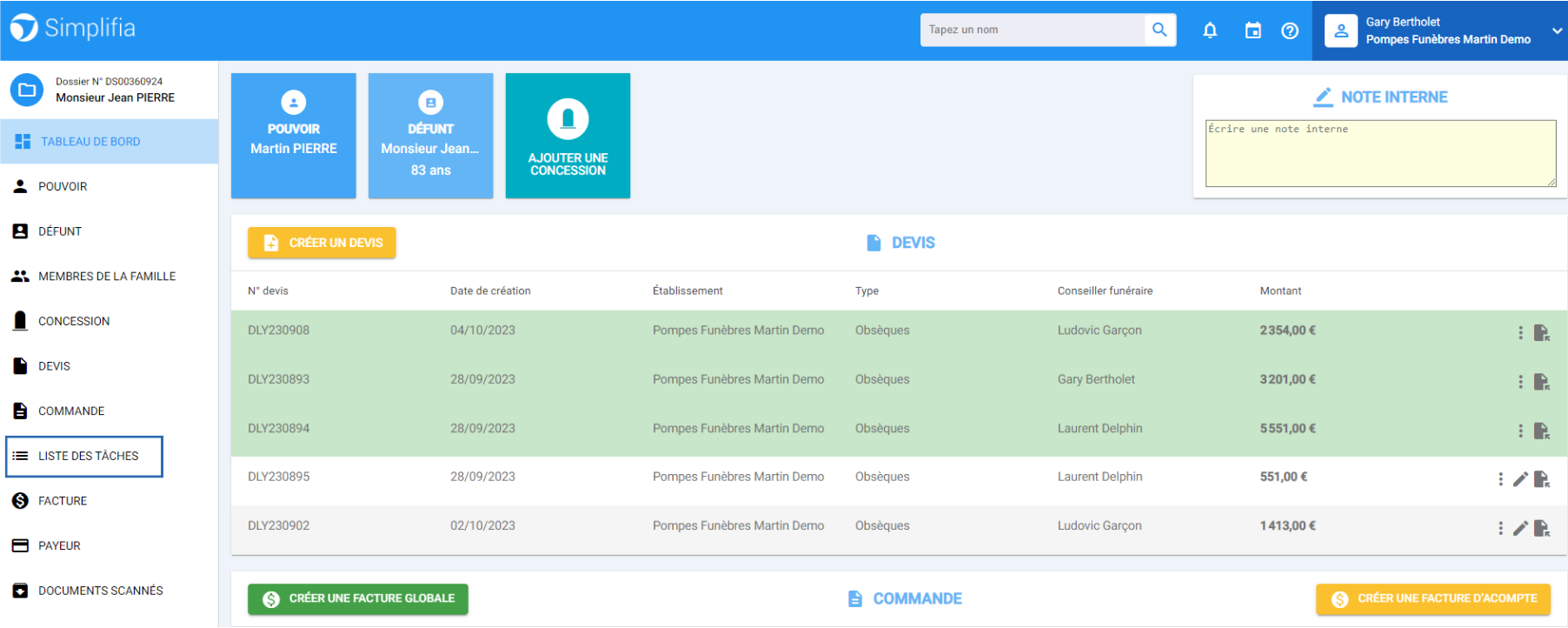Go to Défunt in sidebar
1568x628 pixels.
[x=110, y=231]
